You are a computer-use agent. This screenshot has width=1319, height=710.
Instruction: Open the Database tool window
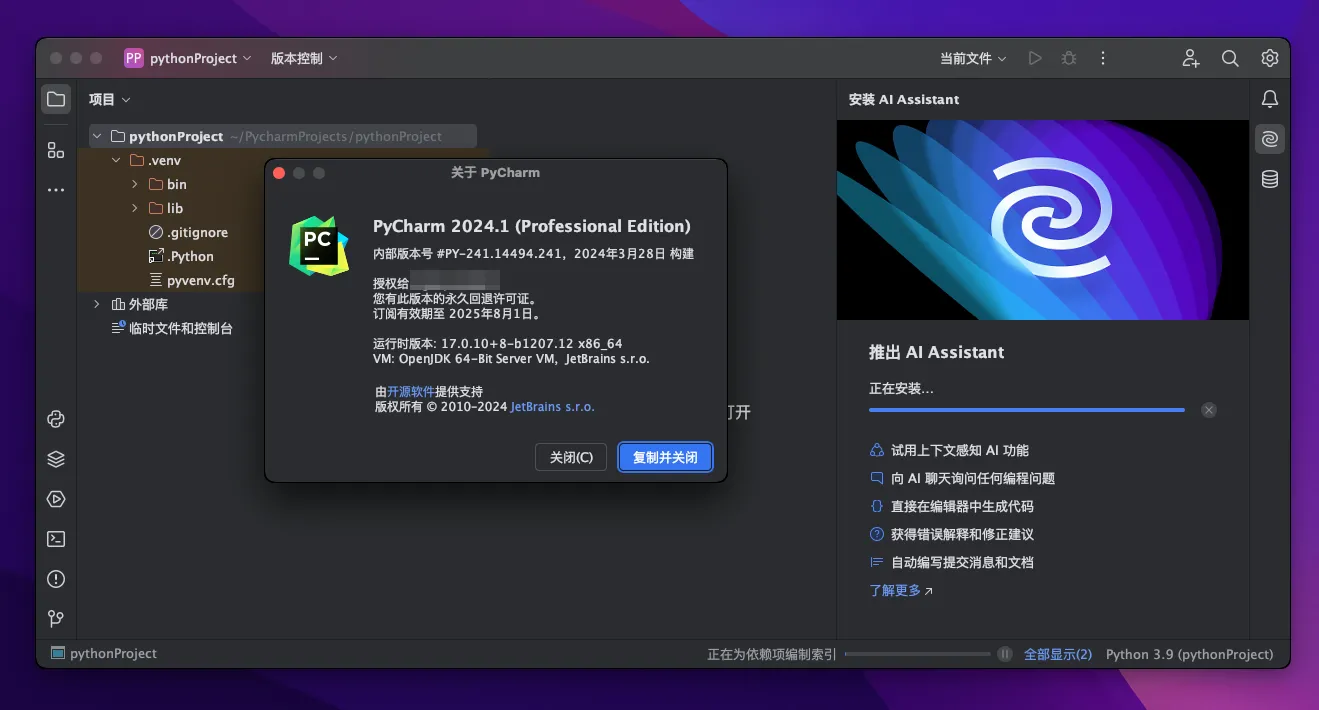(1269, 179)
